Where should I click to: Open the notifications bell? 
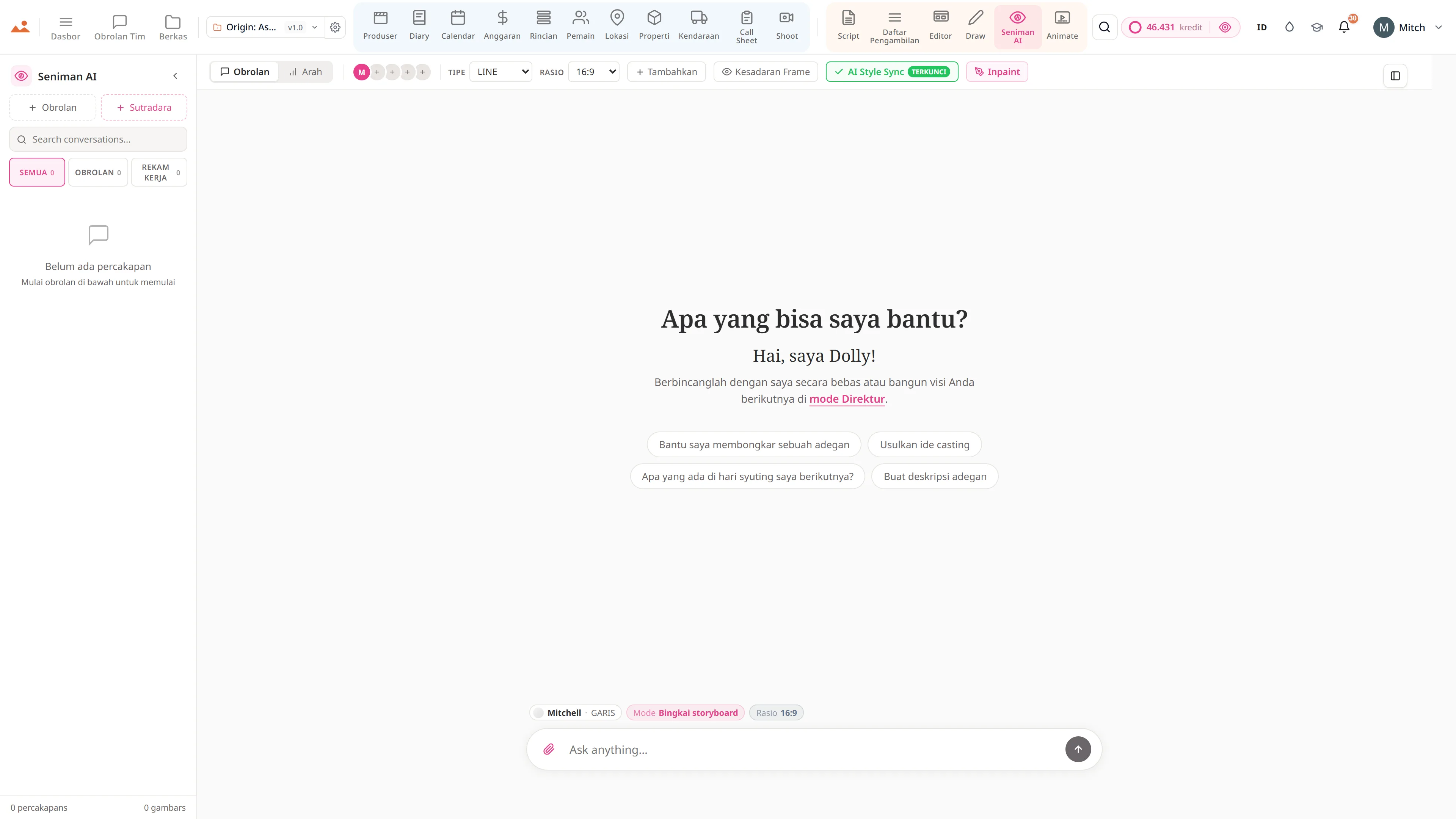[x=1344, y=27]
